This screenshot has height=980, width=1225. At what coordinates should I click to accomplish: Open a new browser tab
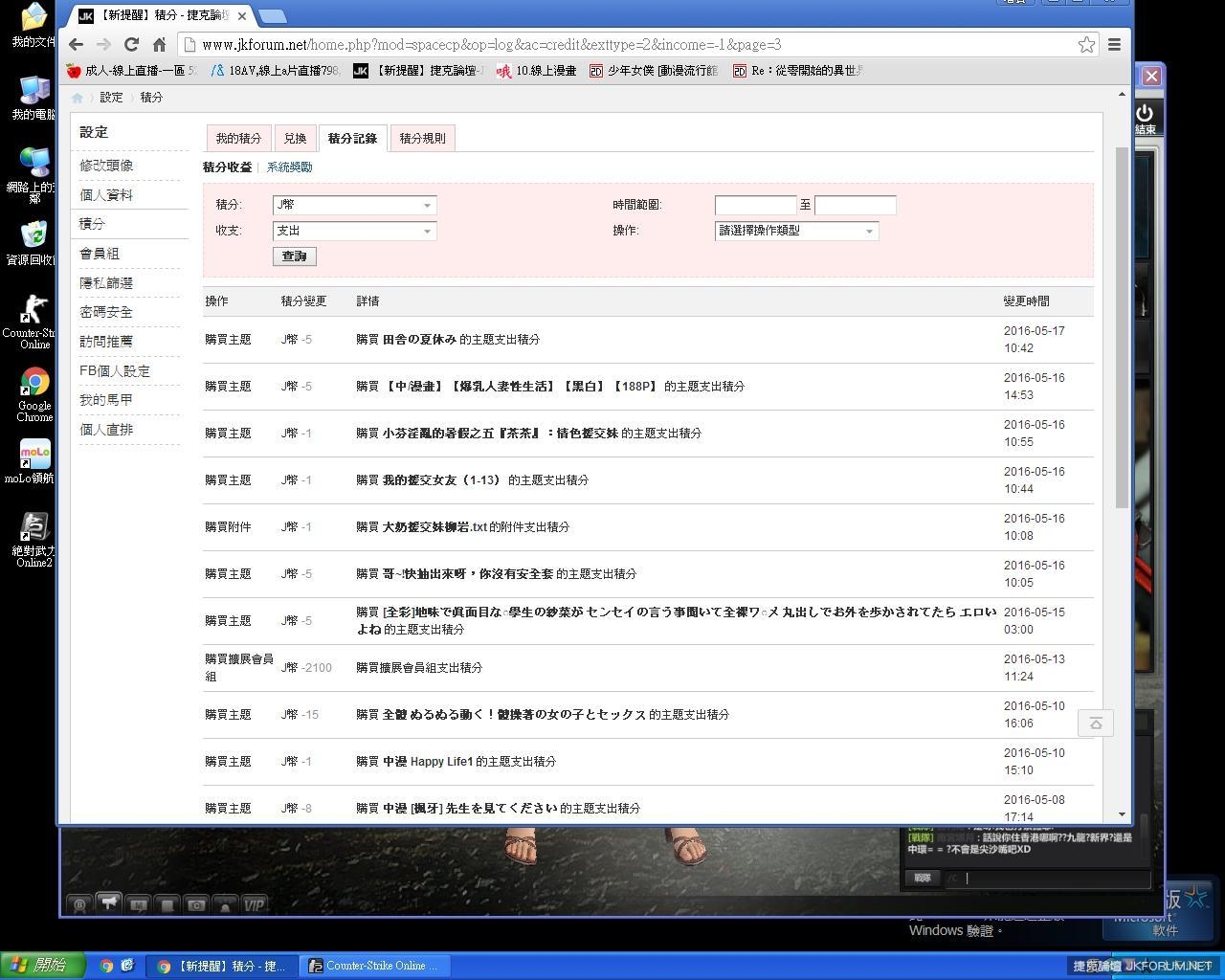point(273,15)
